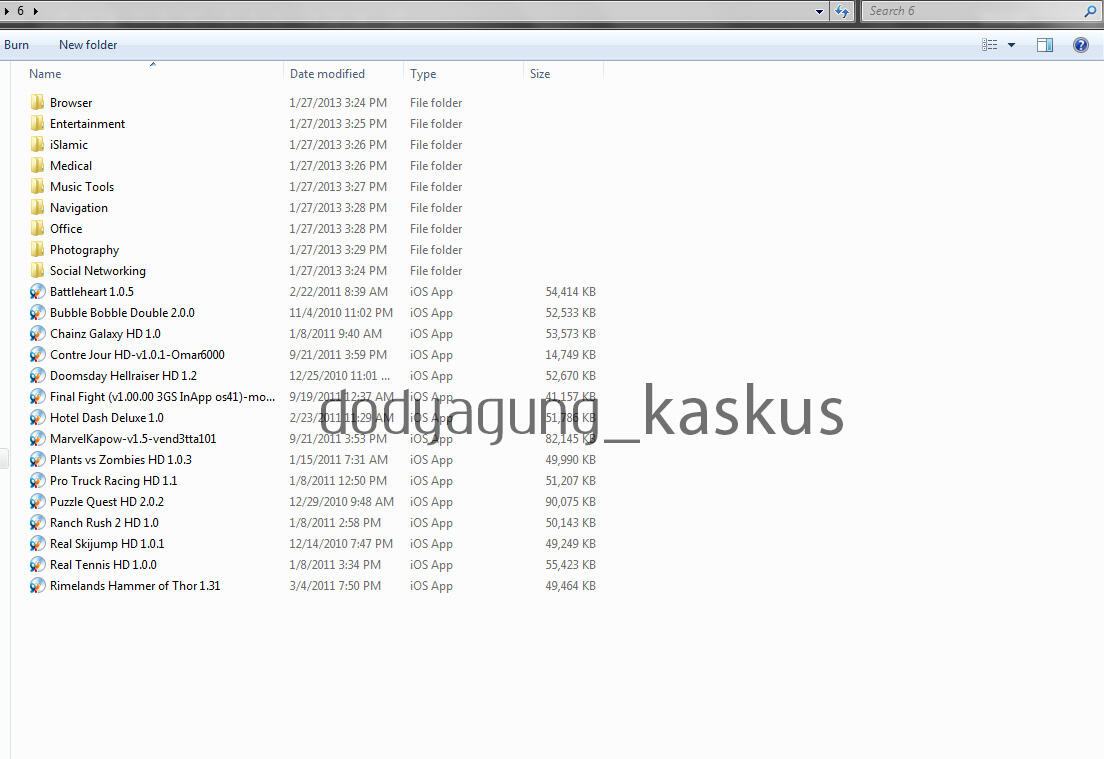Select the Puzzle Quest HD 2.0.2 file name
This screenshot has height=759, width=1104.
(x=107, y=502)
